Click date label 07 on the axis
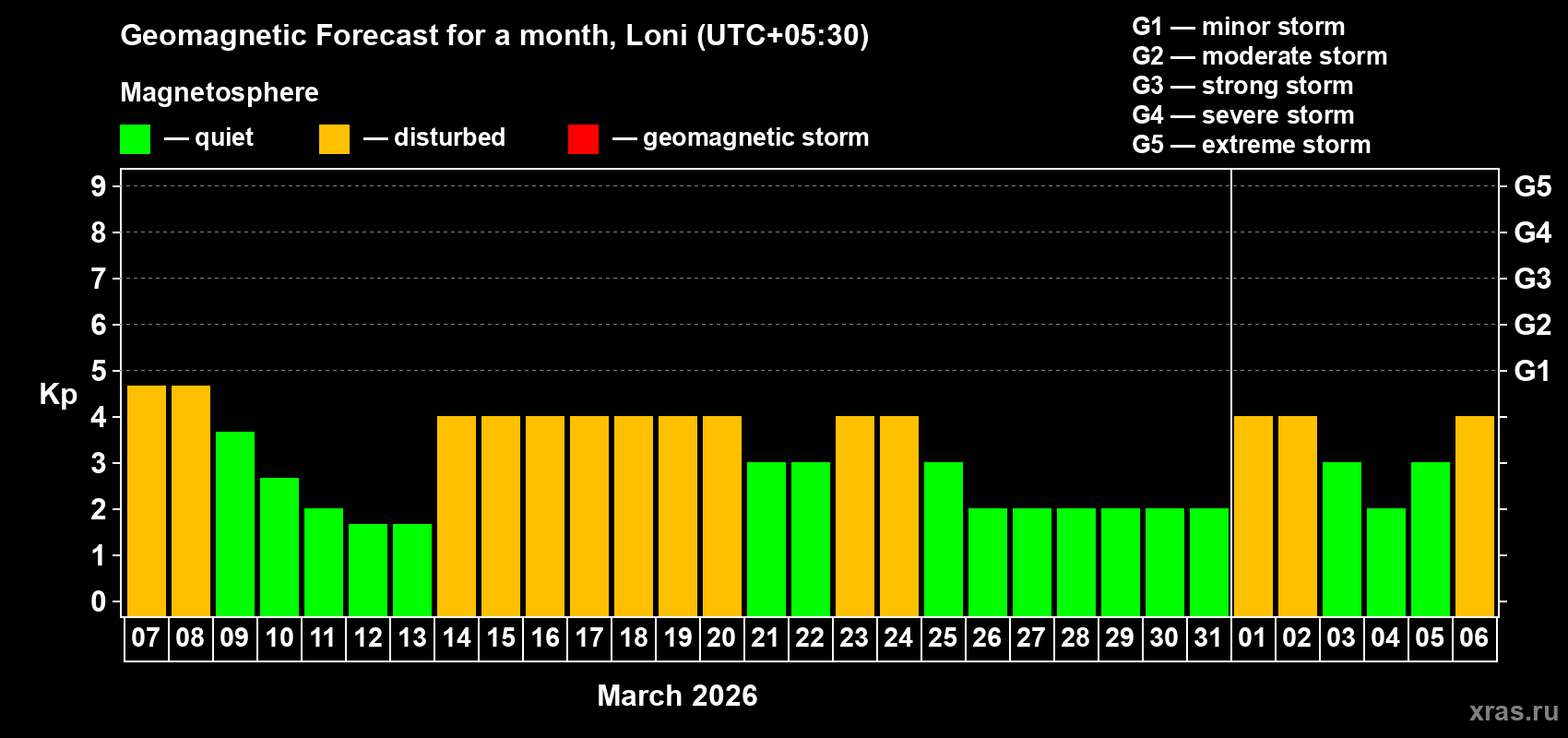 (146, 637)
